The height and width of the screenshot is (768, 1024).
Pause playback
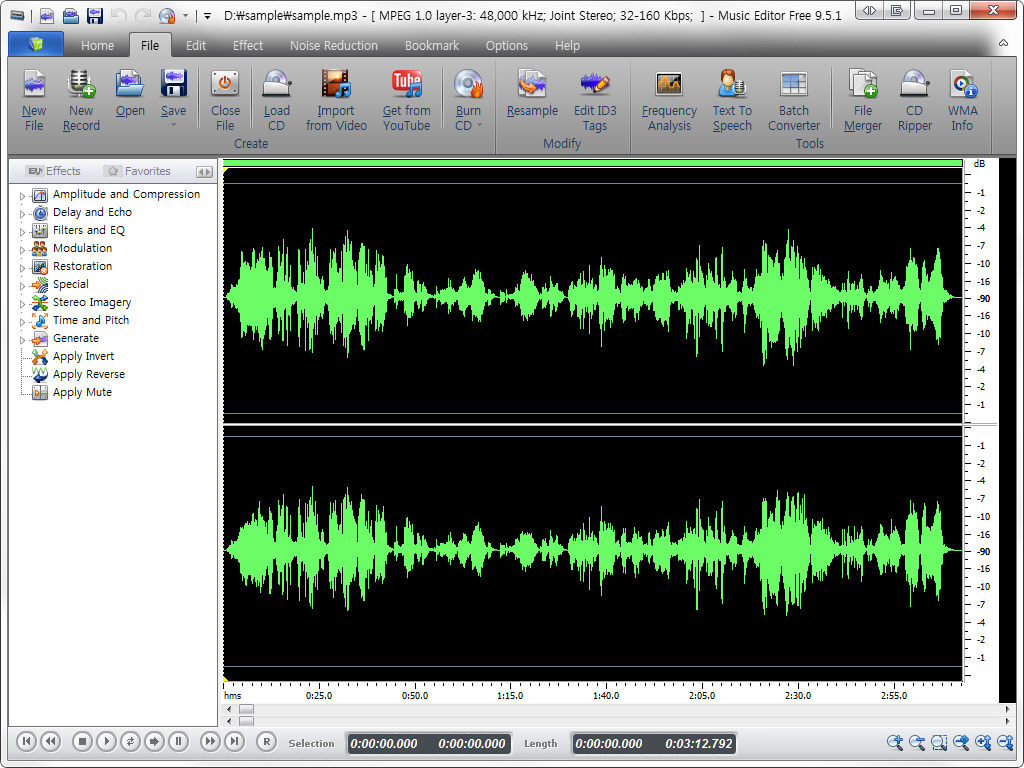(x=178, y=741)
